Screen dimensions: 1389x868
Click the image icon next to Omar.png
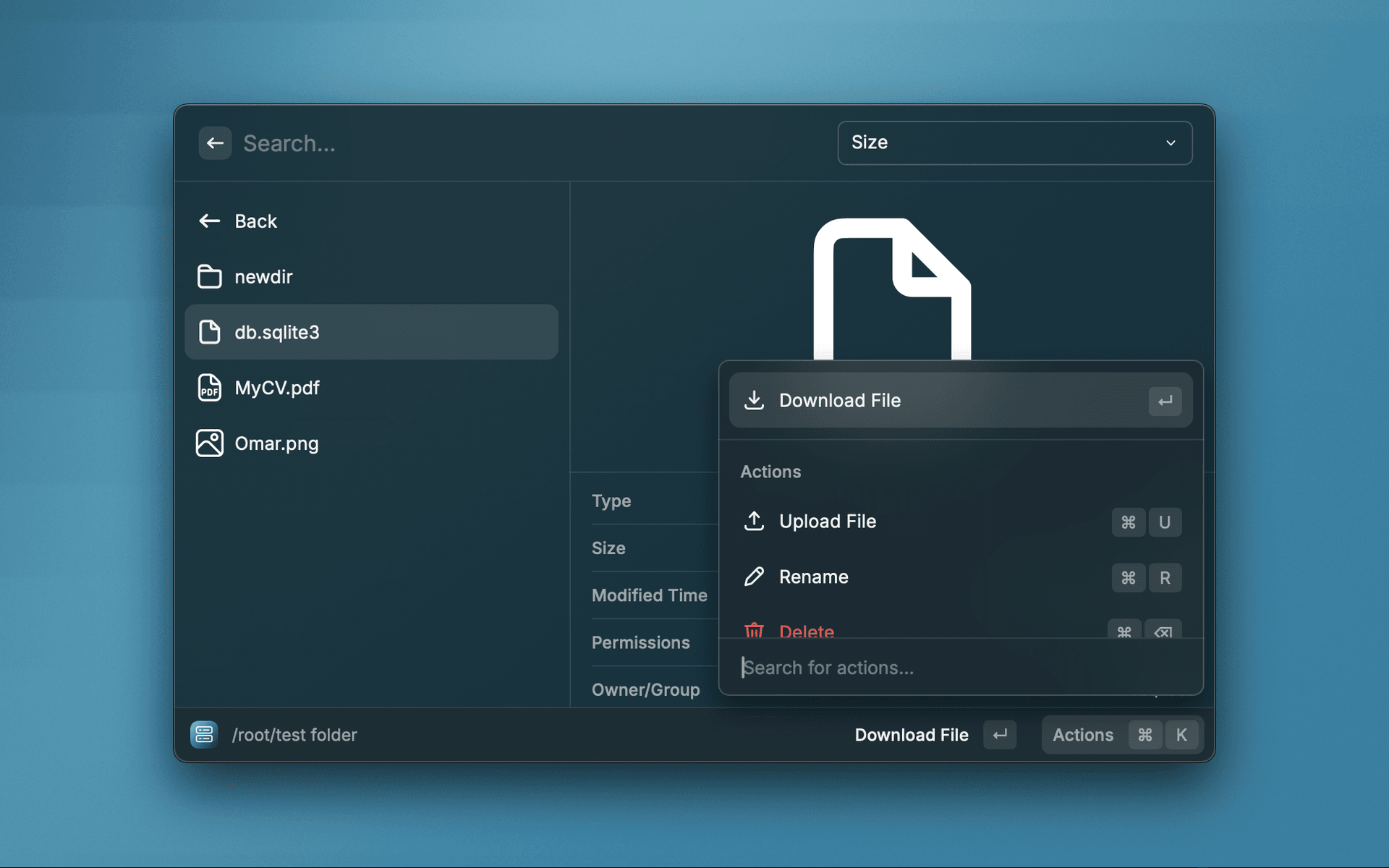tap(209, 443)
